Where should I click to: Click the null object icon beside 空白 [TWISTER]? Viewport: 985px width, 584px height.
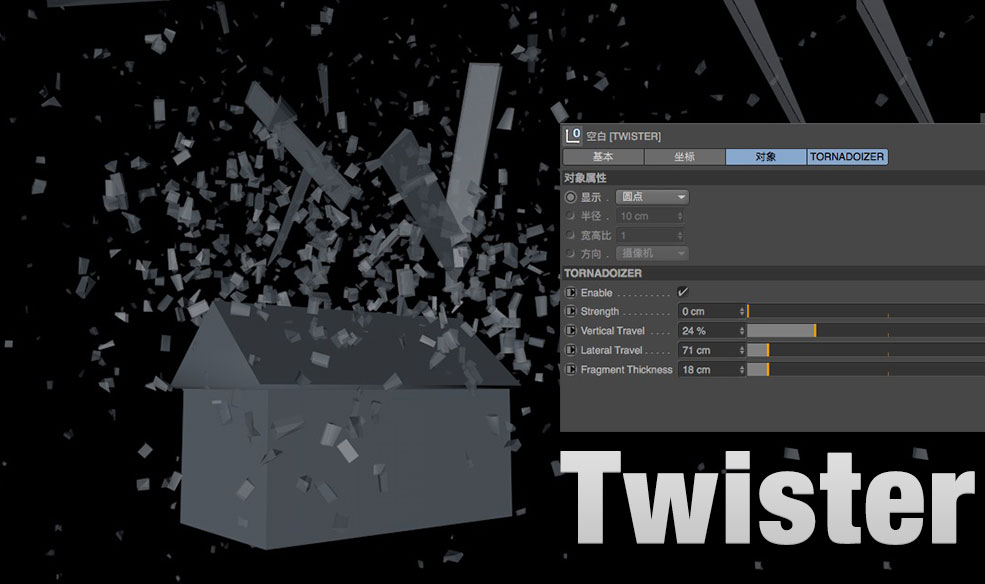[573, 134]
